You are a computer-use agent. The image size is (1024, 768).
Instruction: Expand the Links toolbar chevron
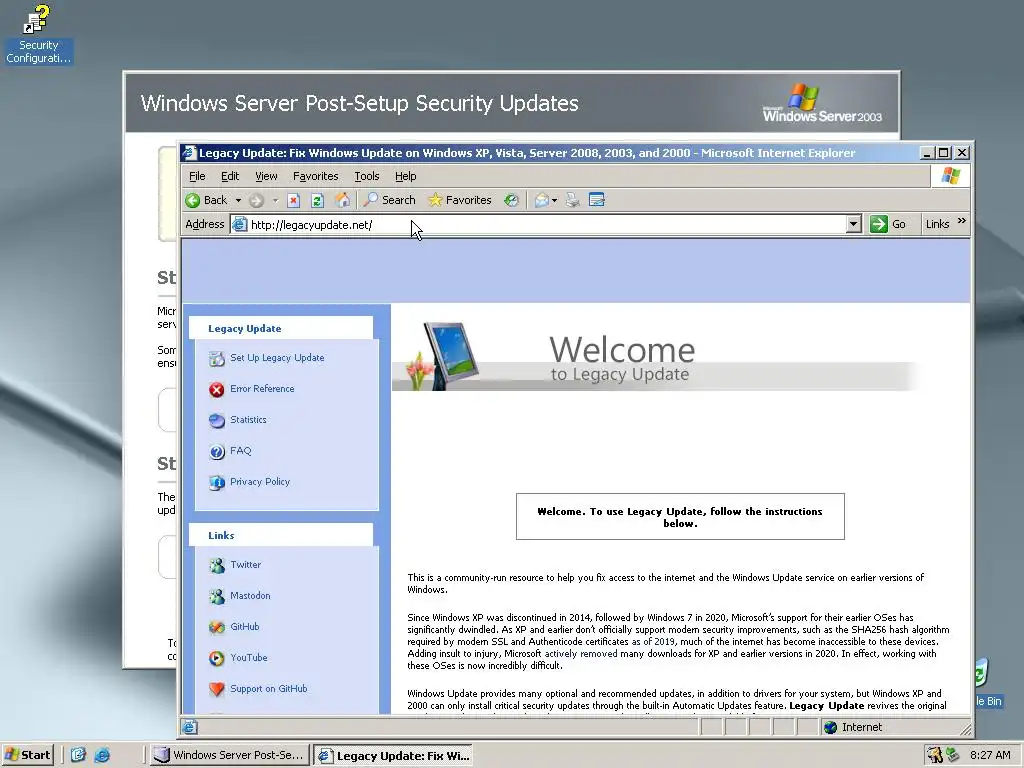pos(962,221)
